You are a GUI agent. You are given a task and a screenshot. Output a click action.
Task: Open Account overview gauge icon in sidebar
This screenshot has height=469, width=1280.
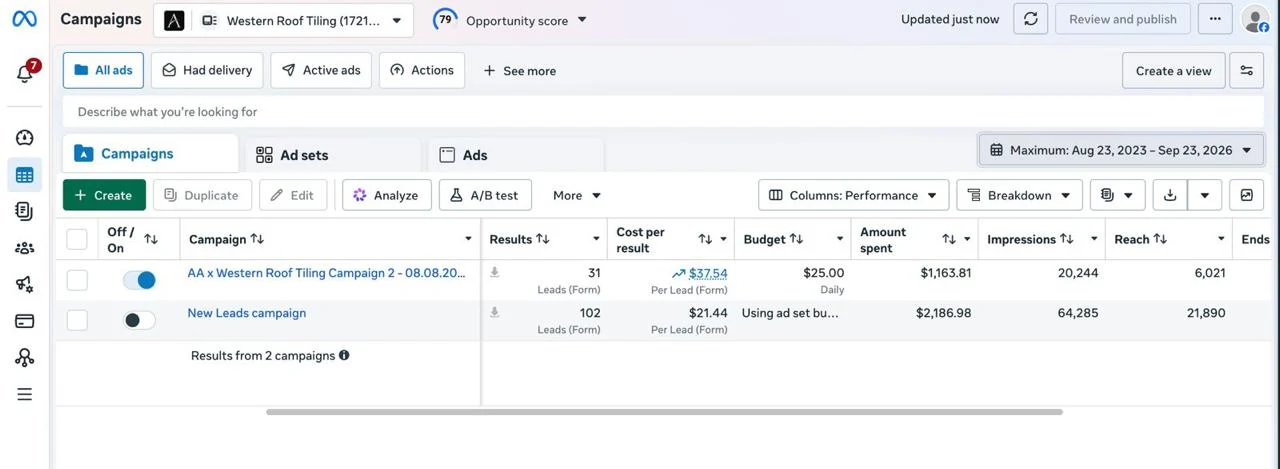pyautogui.click(x=25, y=138)
